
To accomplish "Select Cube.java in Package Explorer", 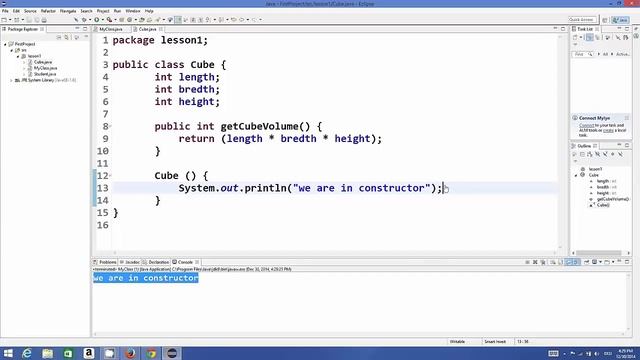I will tap(42, 62).
